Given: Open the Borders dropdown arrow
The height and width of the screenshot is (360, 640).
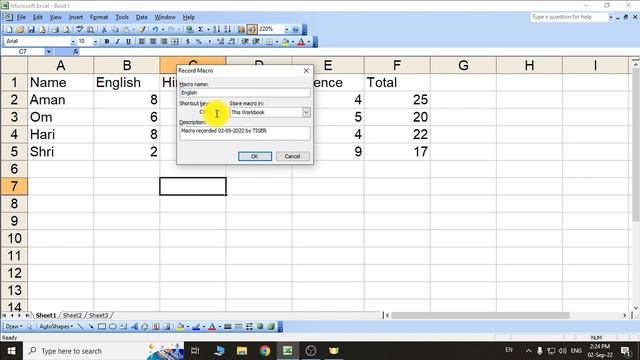Looking at the screenshot, I should 277,41.
